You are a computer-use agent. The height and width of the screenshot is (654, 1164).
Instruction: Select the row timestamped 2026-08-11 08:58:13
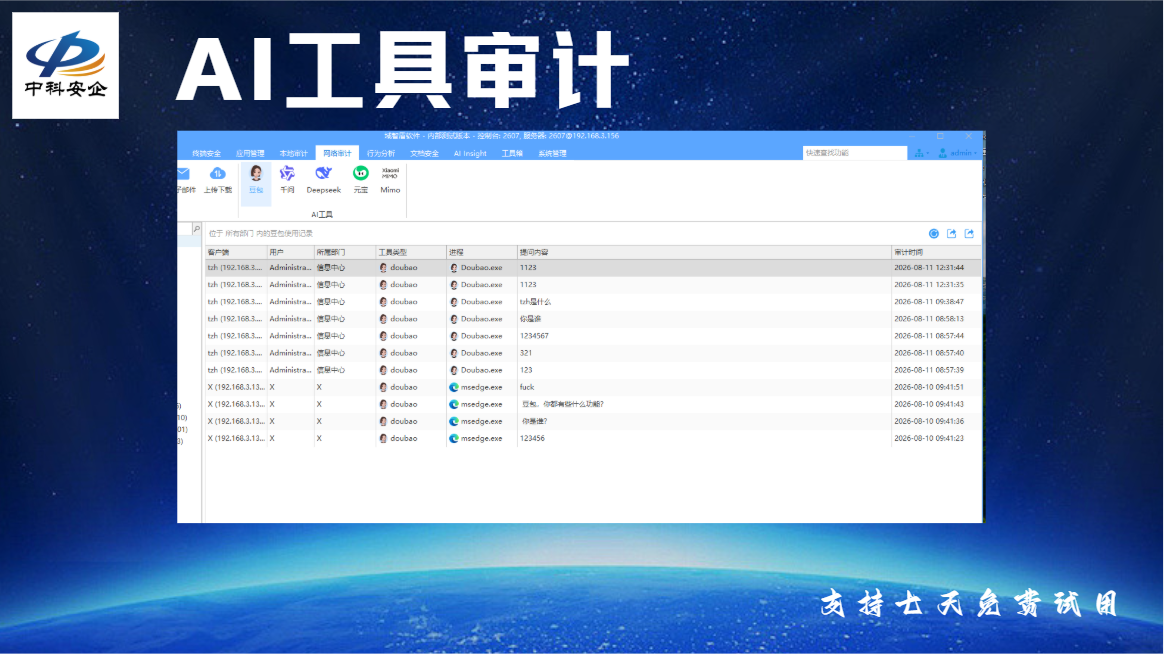click(592, 319)
